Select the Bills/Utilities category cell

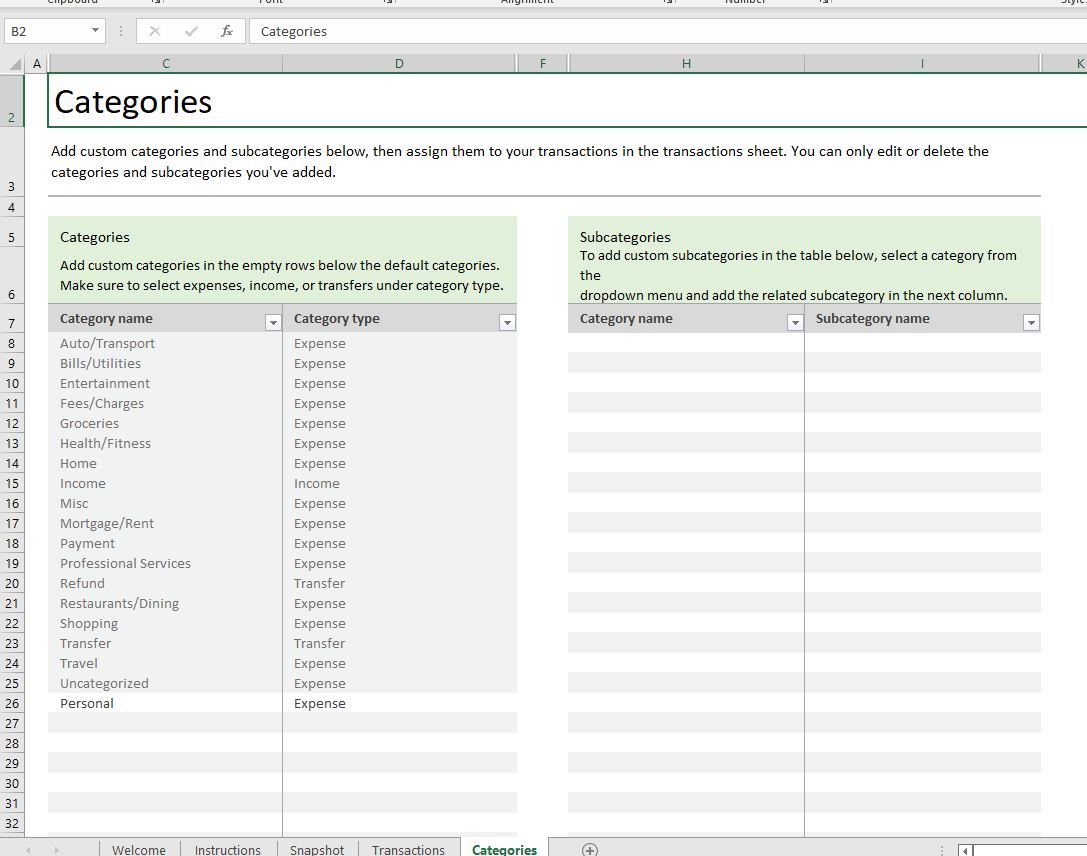166,363
